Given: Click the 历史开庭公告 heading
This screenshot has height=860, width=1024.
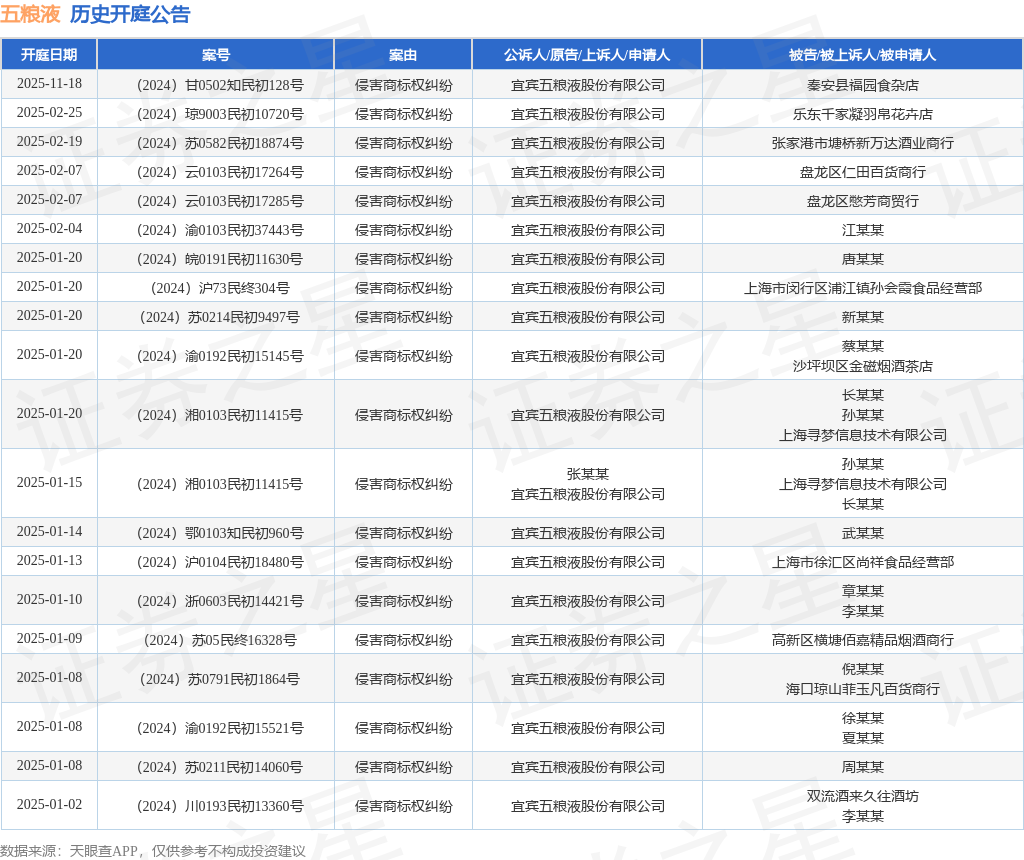Looking at the screenshot, I should point(130,14).
